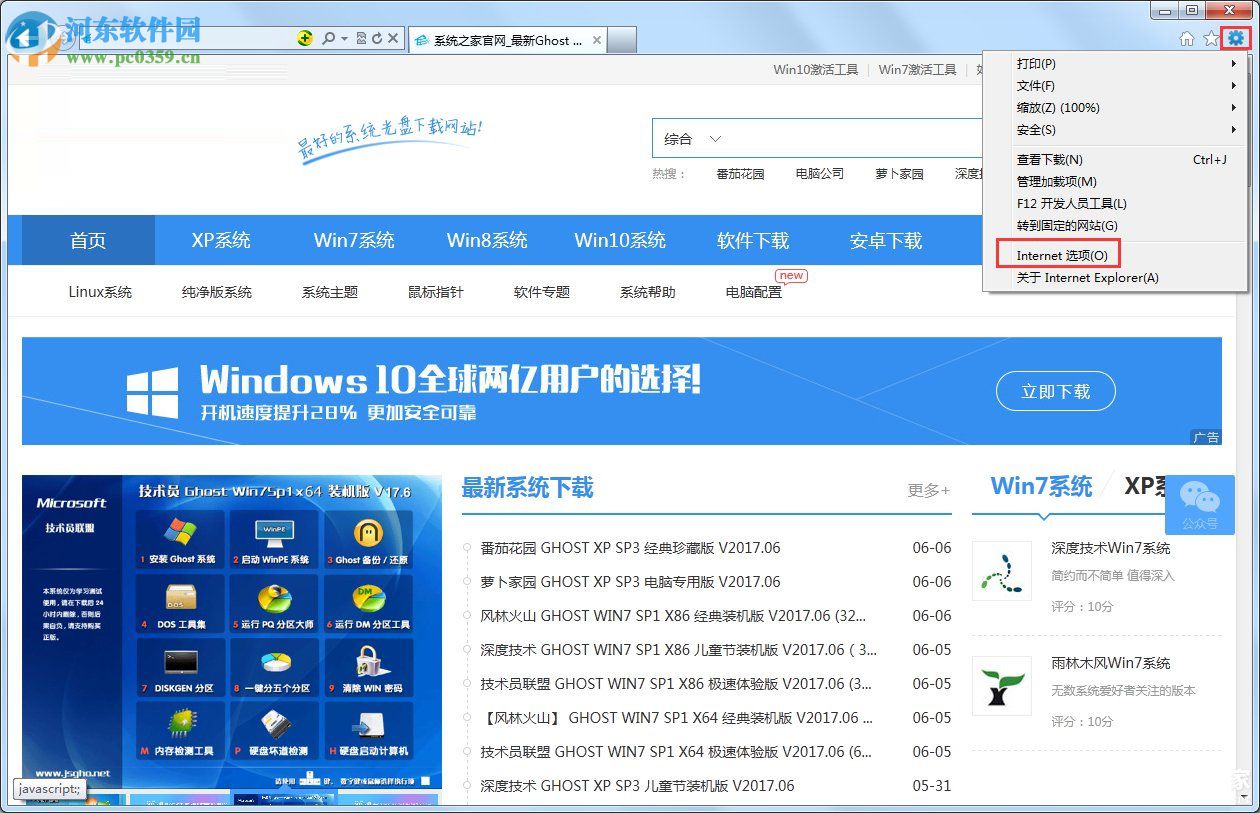Click the 立即下载 button on the banner
The image size is (1260, 813).
[1056, 391]
